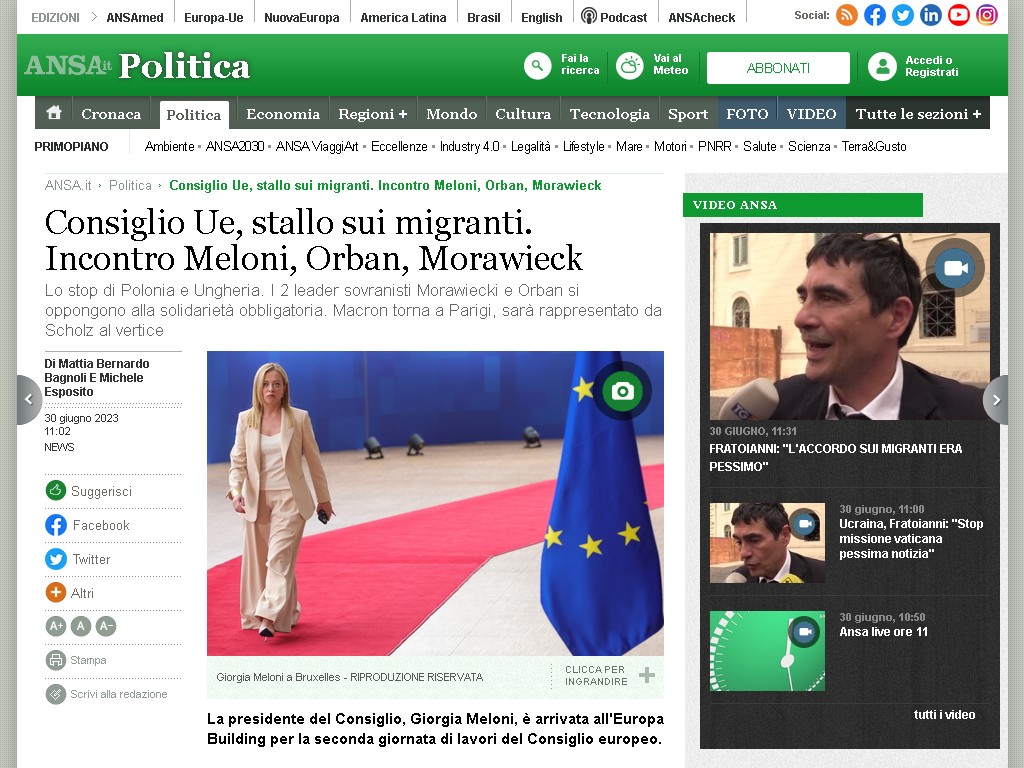Open ANSA's Instagram icon

987,15
